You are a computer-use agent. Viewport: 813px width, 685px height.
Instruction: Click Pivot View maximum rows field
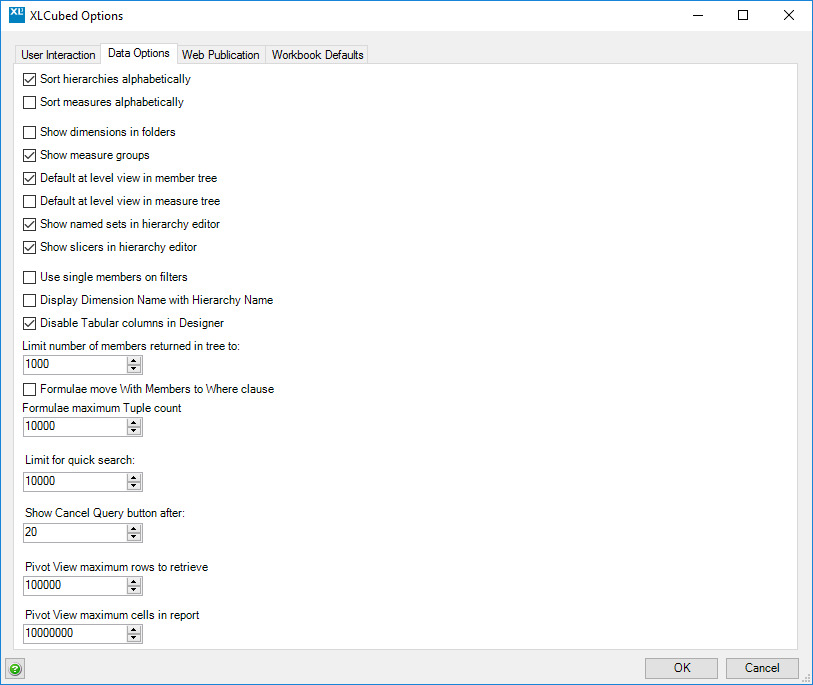coord(75,586)
